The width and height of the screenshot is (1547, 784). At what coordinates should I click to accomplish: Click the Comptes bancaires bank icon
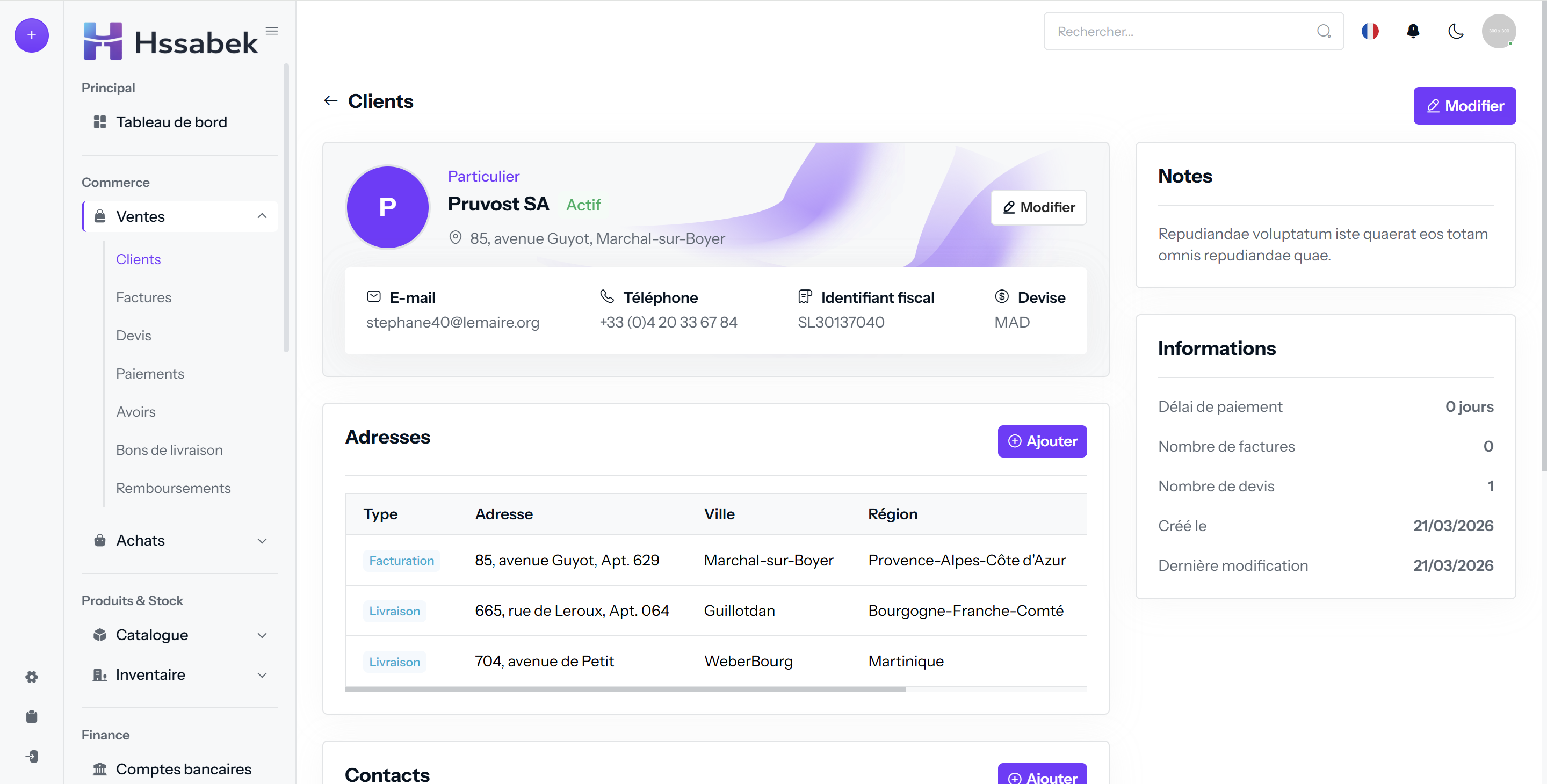point(100,769)
